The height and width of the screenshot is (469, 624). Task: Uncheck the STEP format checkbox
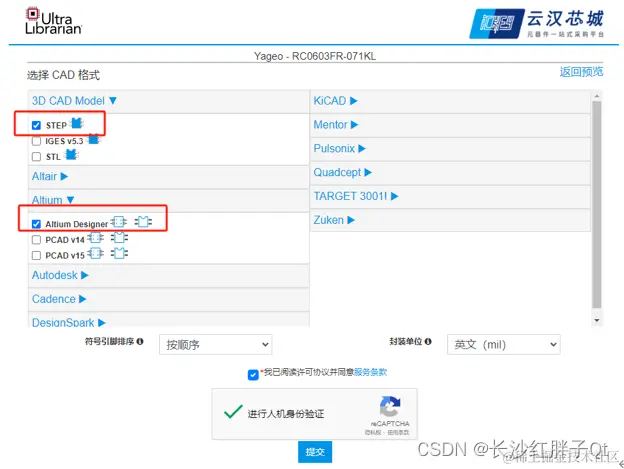(36, 125)
